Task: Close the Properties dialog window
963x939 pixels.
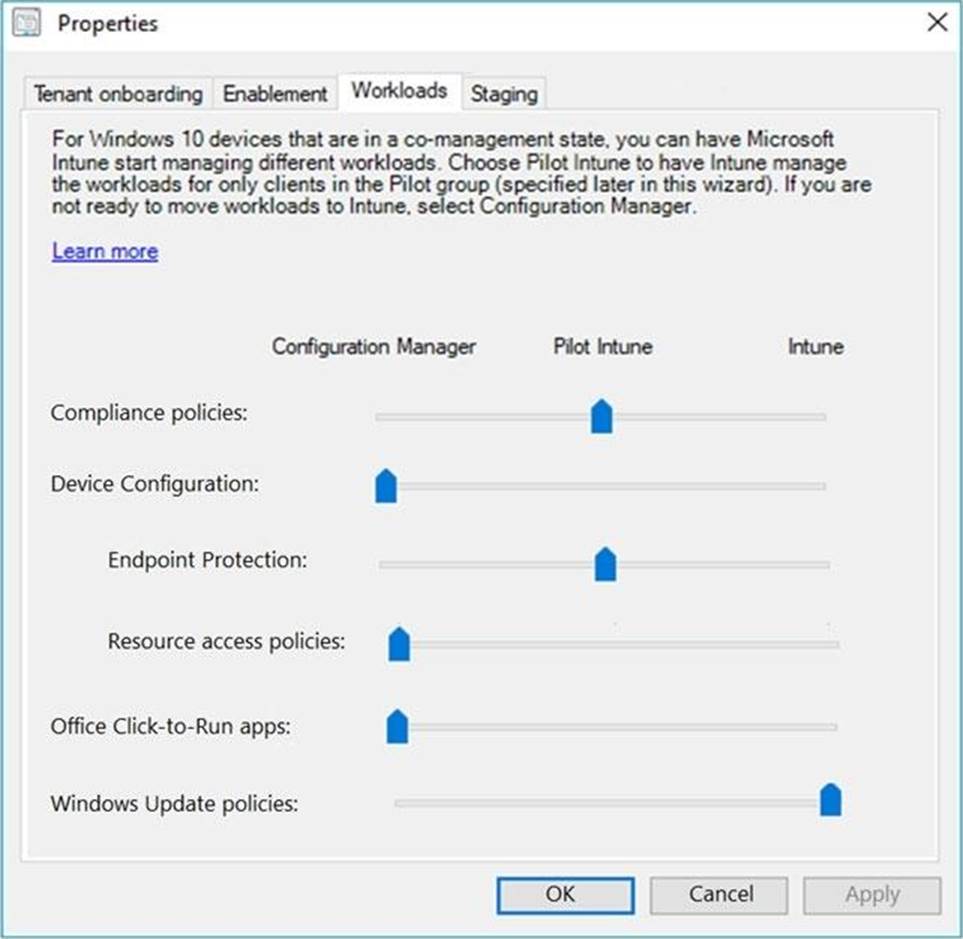Action: pyautogui.click(x=937, y=23)
